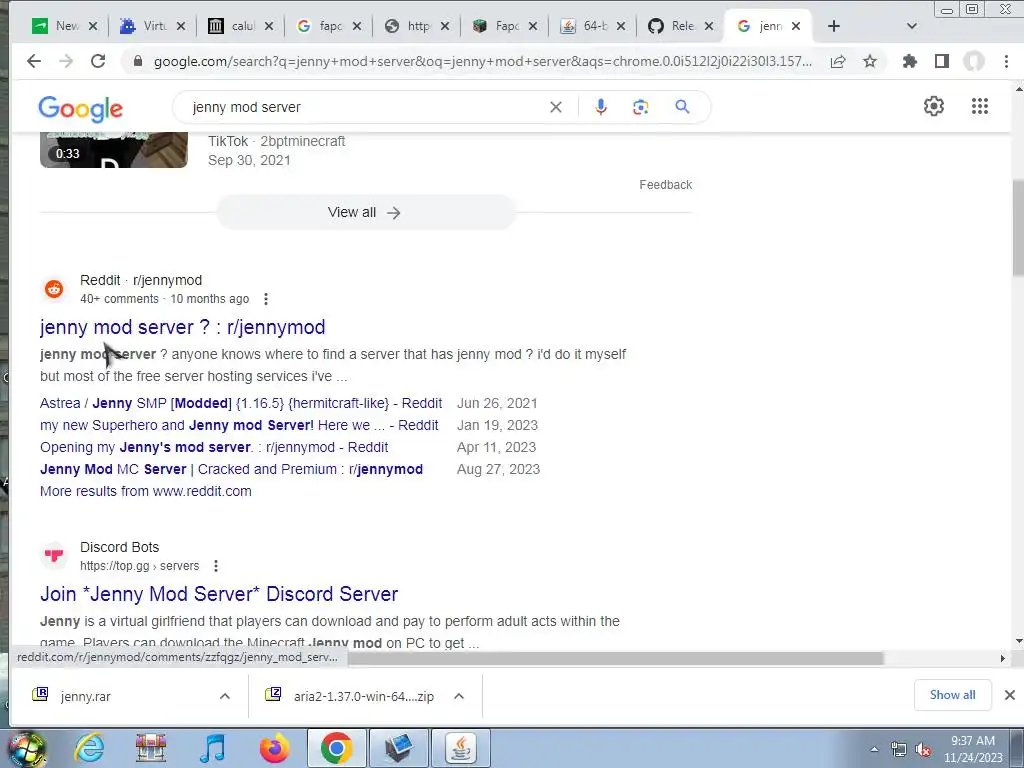1024x768 pixels.
Task: Open the music note taskbar app
Action: [x=213, y=748]
